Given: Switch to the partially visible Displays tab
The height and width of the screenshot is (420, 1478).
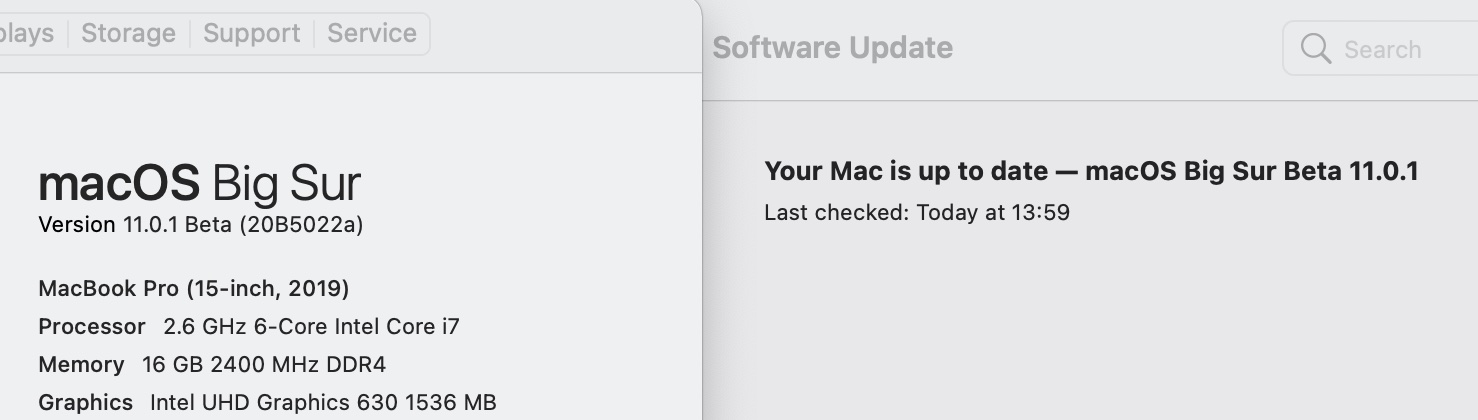Looking at the screenshot, I should point(27,33).
